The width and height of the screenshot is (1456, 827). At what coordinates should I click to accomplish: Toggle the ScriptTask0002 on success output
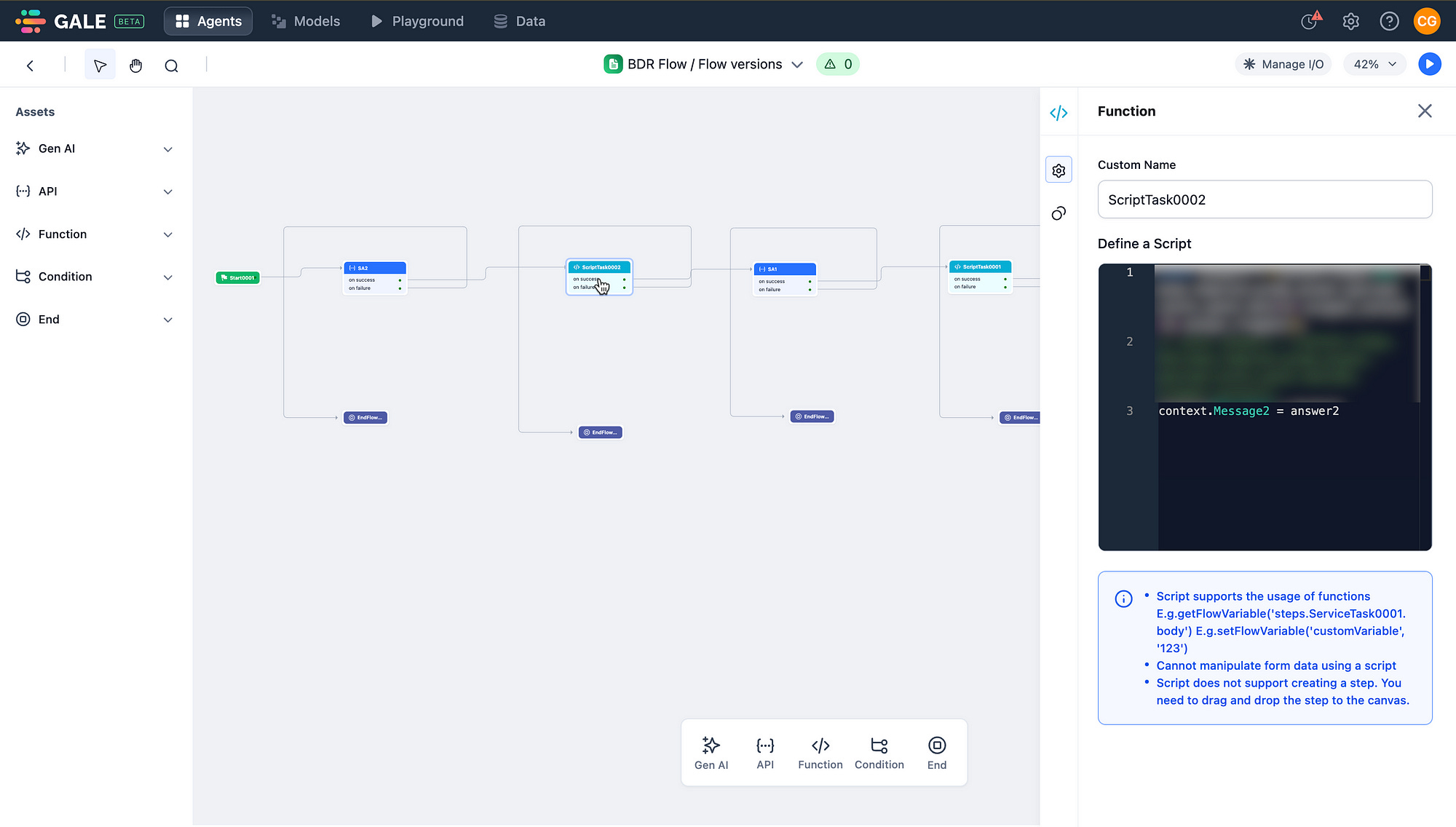coord(623,279)
